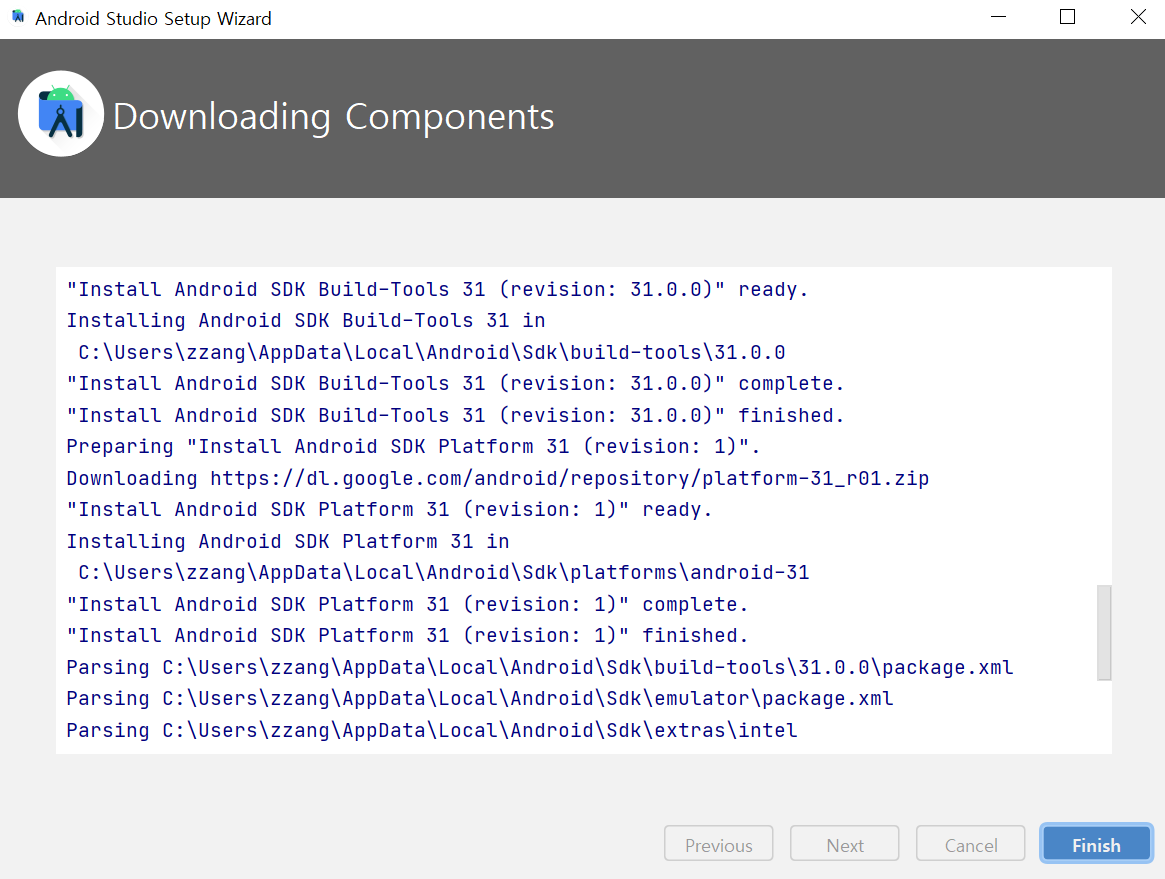
Task: Click the Build-Tools 31 'finished.' log line
Action: pyautogui.click(x=455, y=415)
